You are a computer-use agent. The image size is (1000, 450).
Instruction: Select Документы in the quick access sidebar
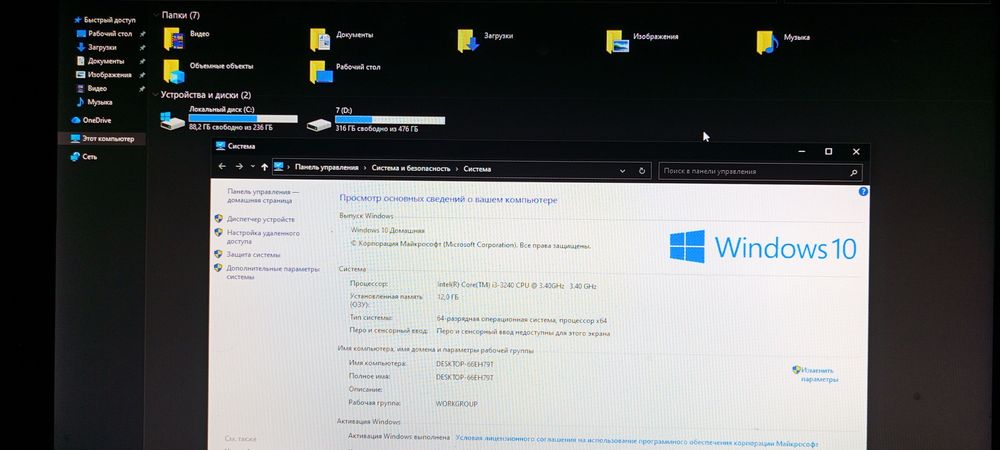coord(105,61)
